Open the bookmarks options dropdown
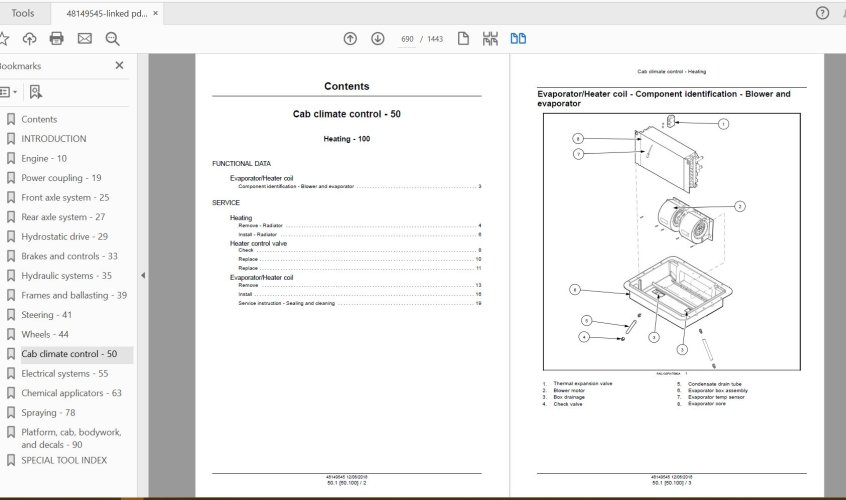 [8, 92]
